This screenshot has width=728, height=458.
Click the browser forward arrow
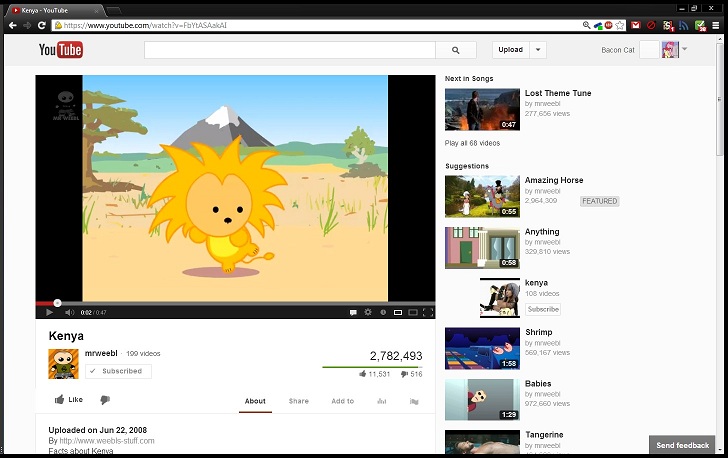pyautogui.click(x=27, y=25)
